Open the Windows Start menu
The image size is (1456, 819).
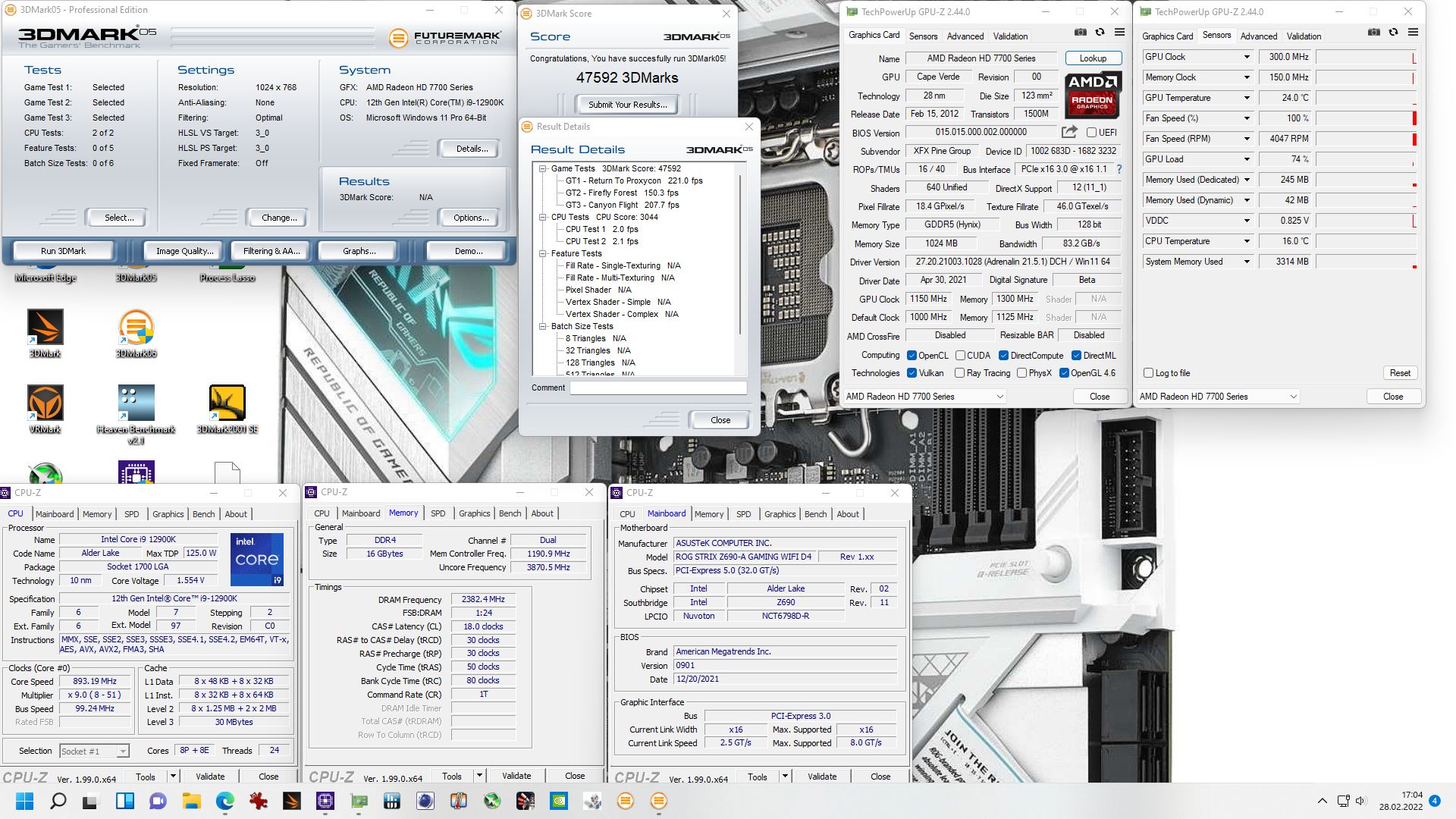[x=24, y=801]
